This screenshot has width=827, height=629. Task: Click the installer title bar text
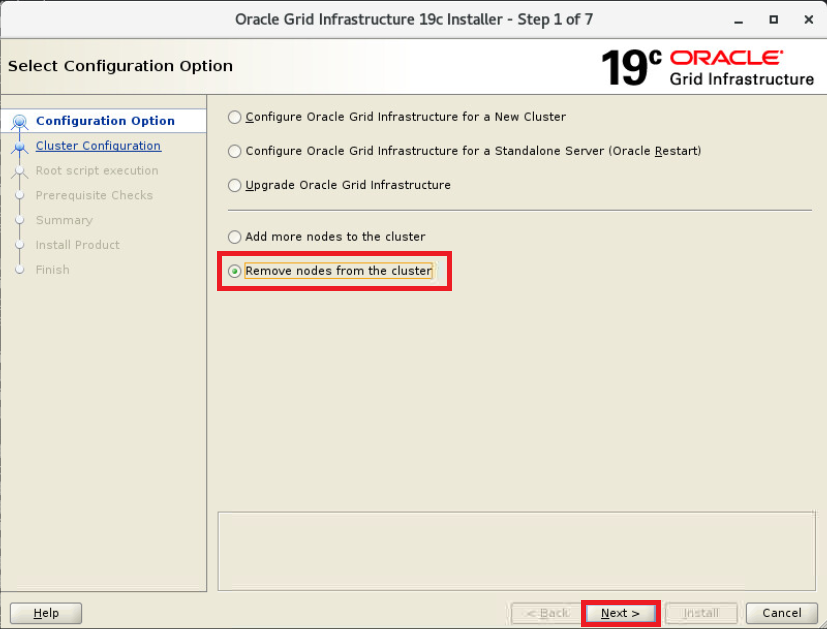(414, 20)
